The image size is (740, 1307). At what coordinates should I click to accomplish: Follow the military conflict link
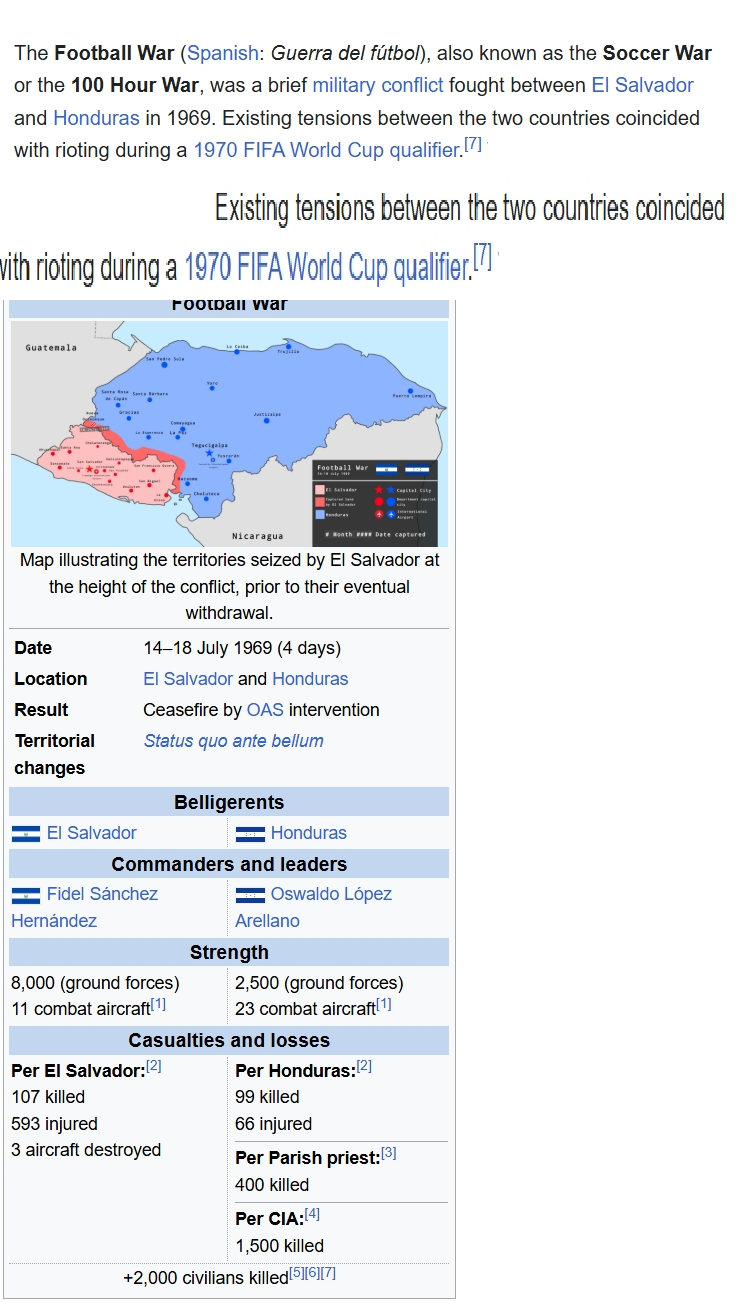click(378, 86)
